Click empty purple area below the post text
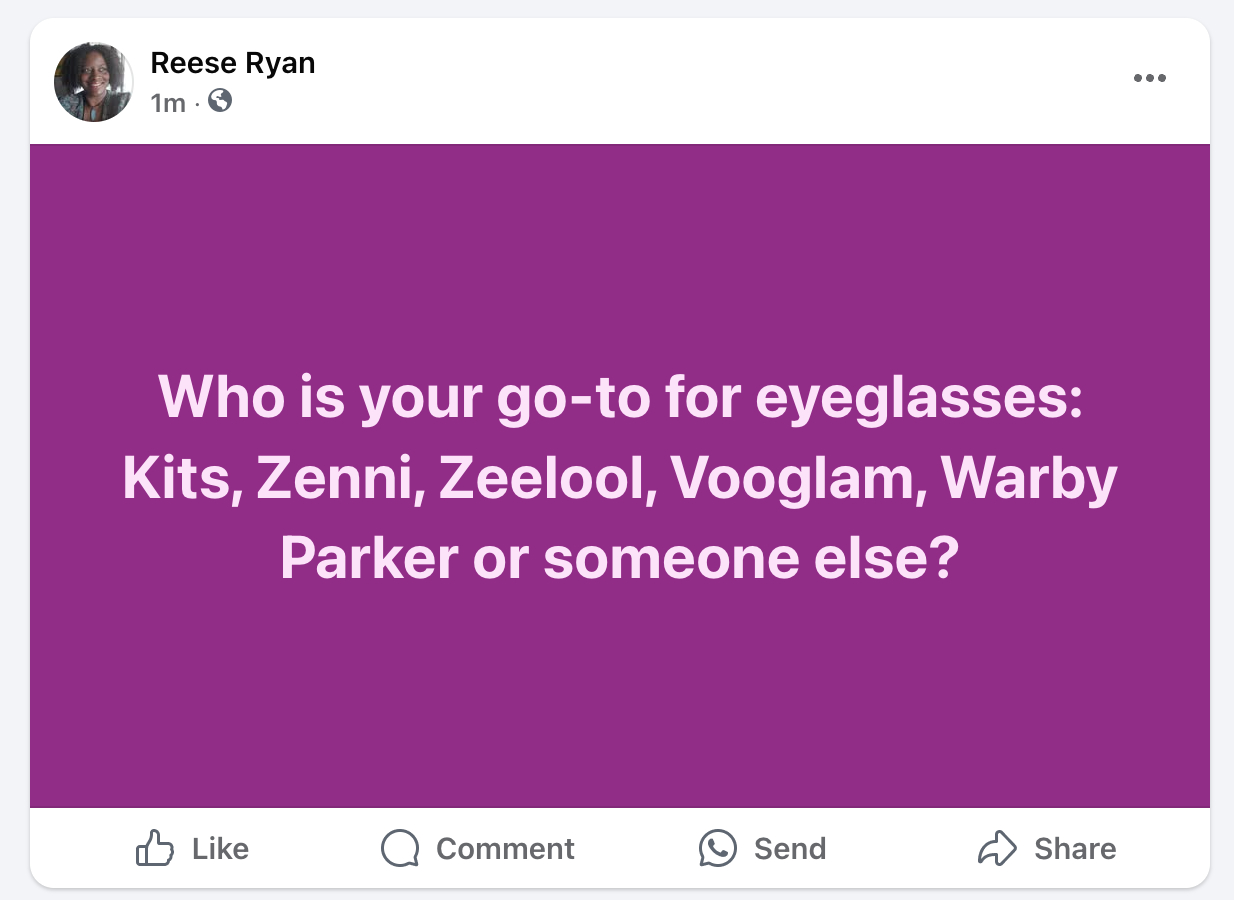 [x=620, y=700]
